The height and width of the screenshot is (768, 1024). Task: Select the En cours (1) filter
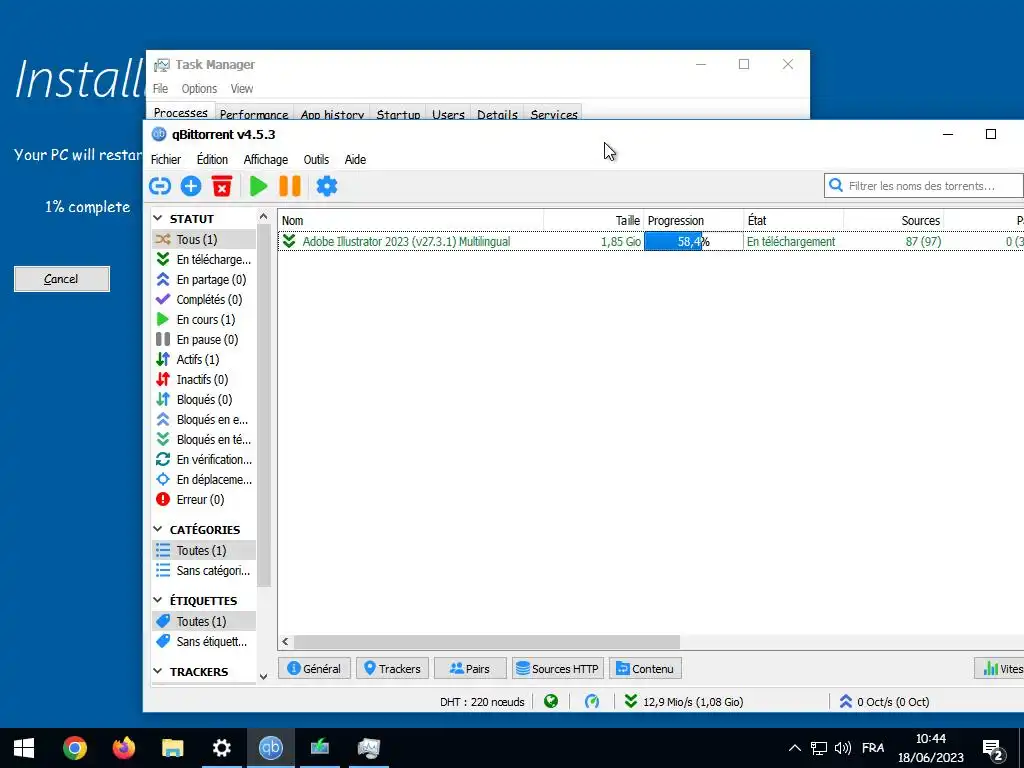coord(204,319)
